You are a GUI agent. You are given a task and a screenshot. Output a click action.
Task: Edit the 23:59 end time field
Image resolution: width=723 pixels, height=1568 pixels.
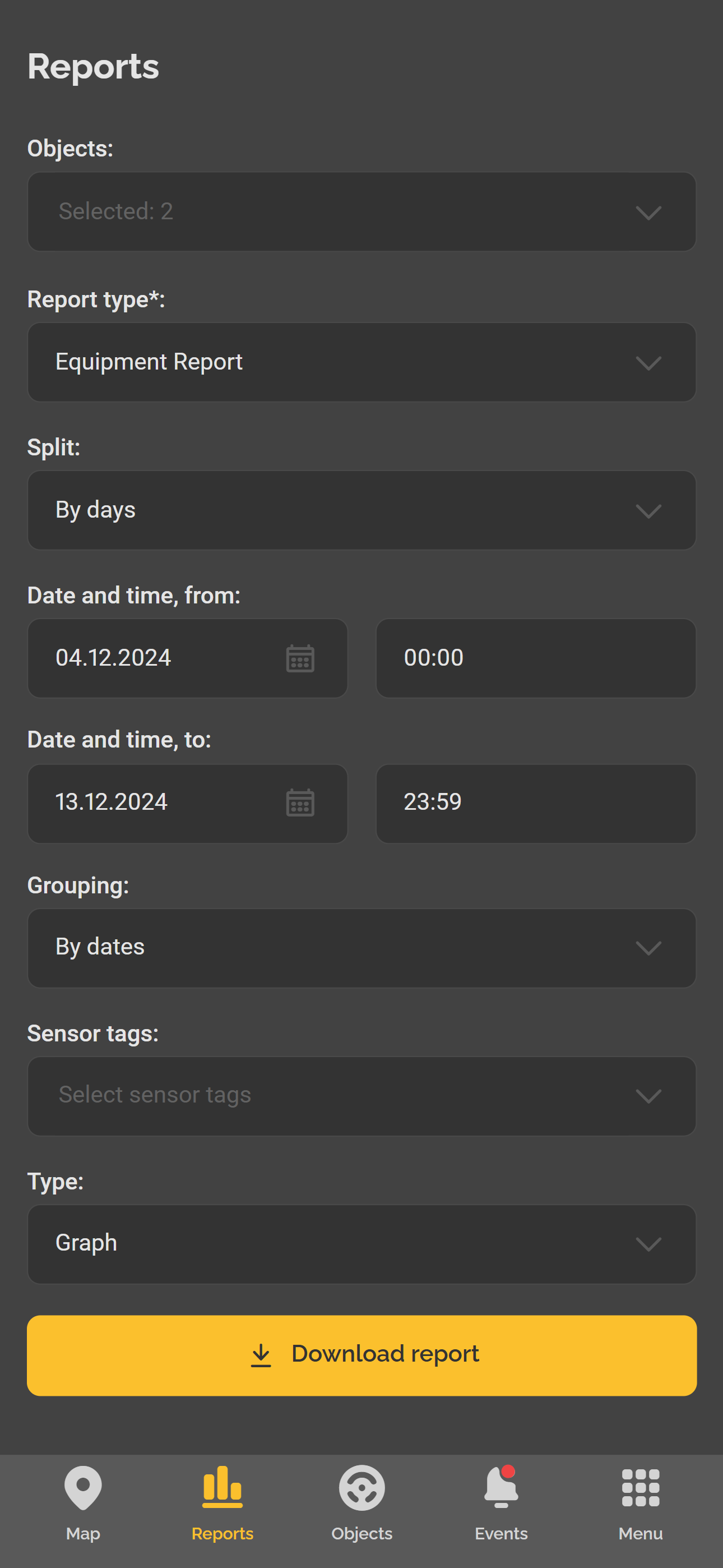pos(536,804)
